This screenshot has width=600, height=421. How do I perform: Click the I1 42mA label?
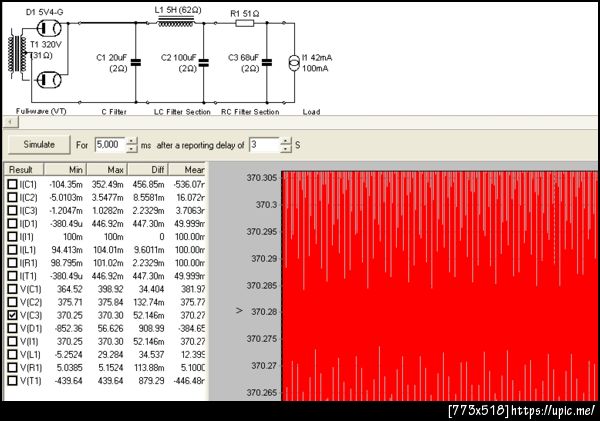click(317, 58)
